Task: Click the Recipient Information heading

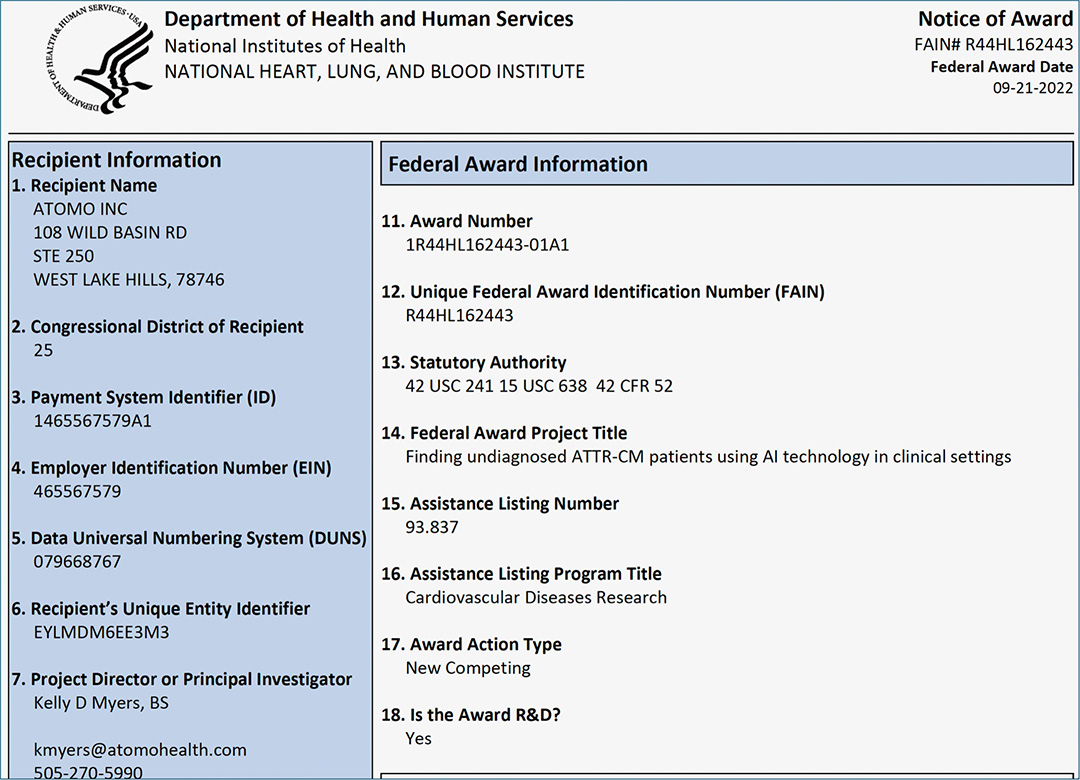Action: coord(116,160)
